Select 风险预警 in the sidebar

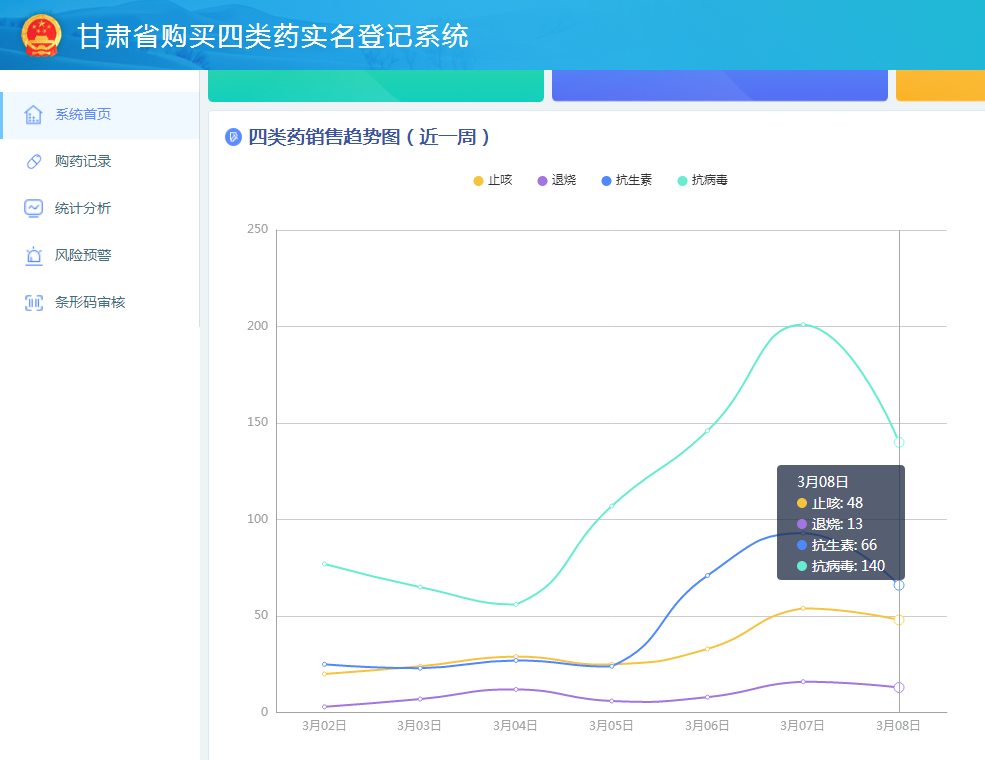tap(83, 256)
